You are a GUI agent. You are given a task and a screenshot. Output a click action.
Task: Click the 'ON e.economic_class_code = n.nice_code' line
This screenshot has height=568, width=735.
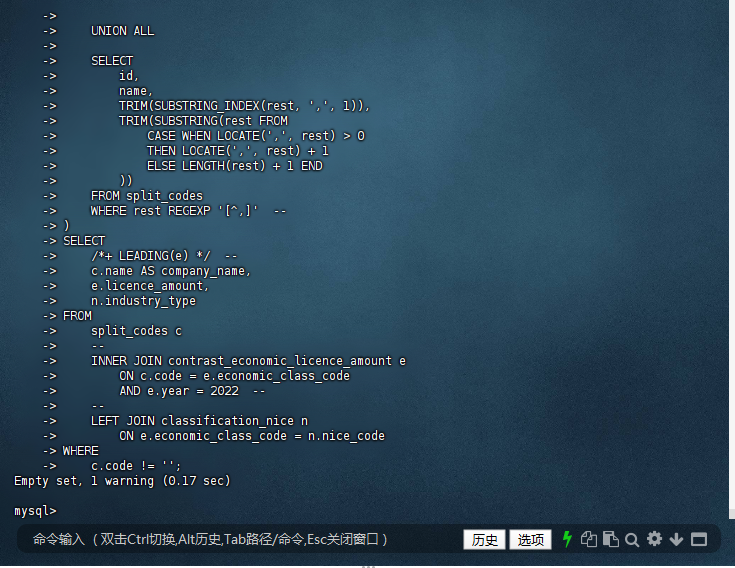[252, 436]
